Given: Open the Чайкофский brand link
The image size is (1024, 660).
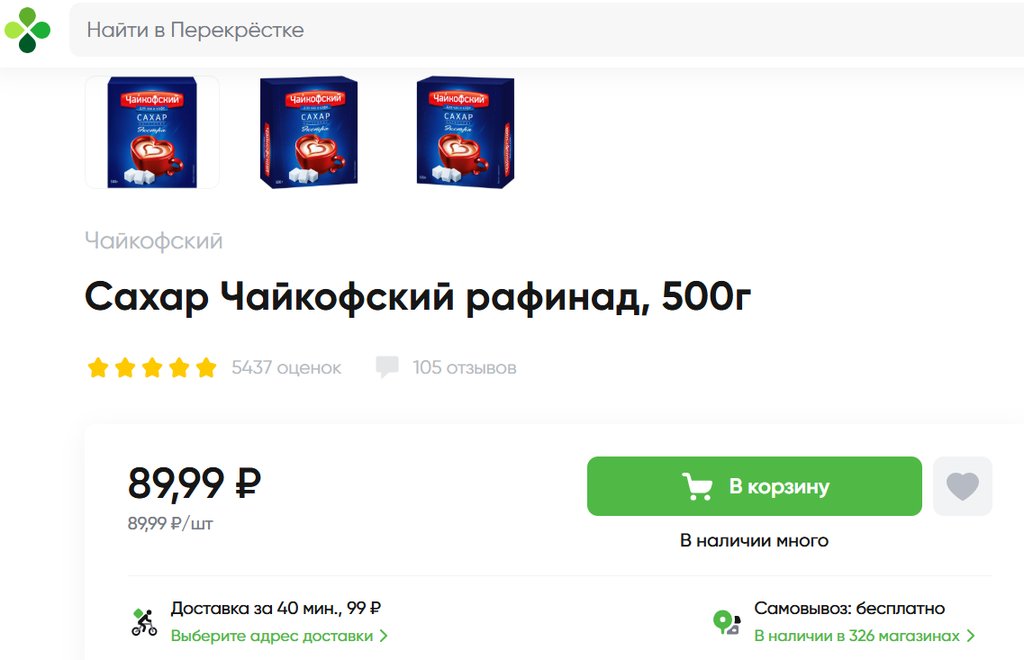Looking at the screenshot, I should pos(153,241).
